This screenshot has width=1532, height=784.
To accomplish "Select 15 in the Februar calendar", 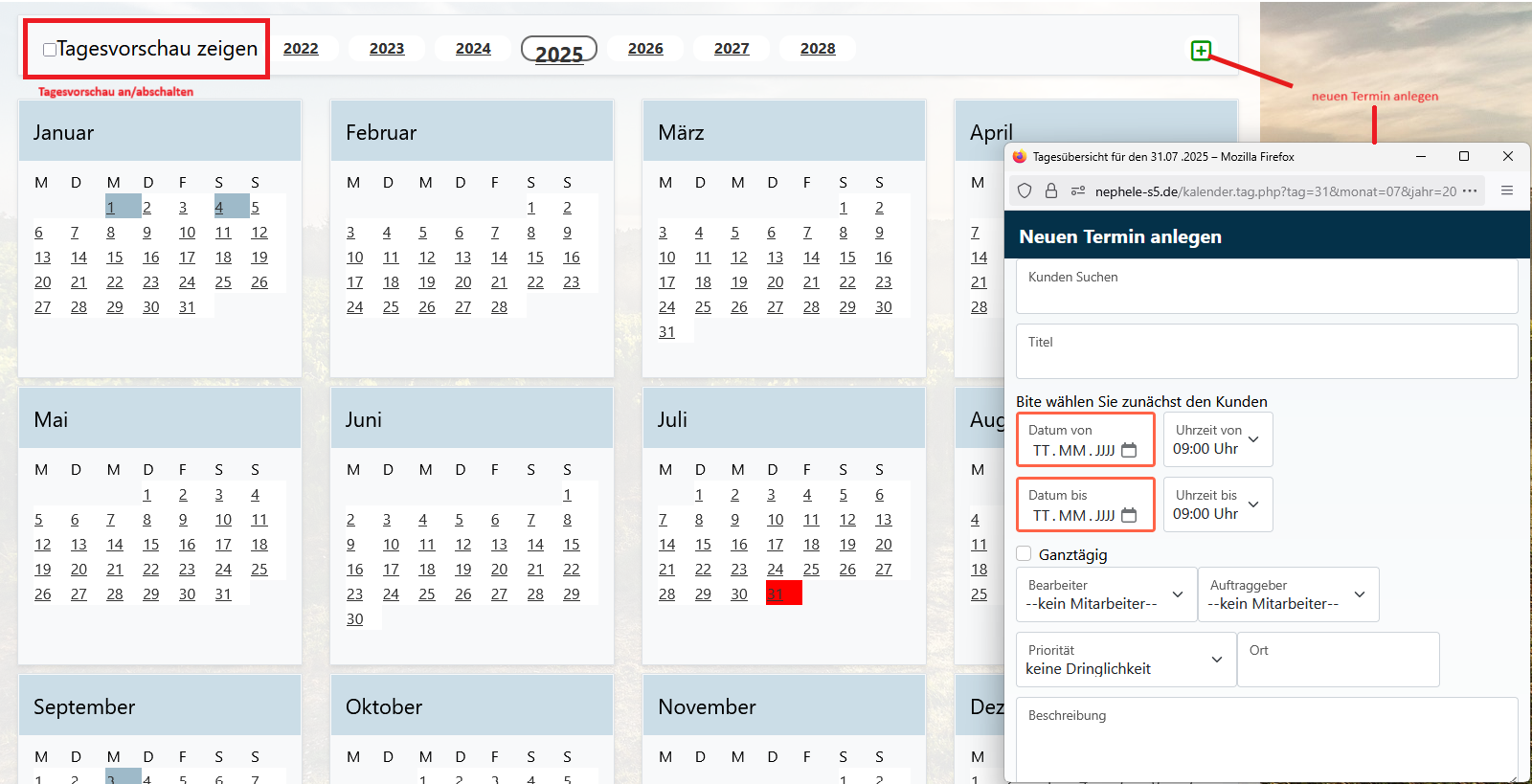I will click(x=535, y=258).
